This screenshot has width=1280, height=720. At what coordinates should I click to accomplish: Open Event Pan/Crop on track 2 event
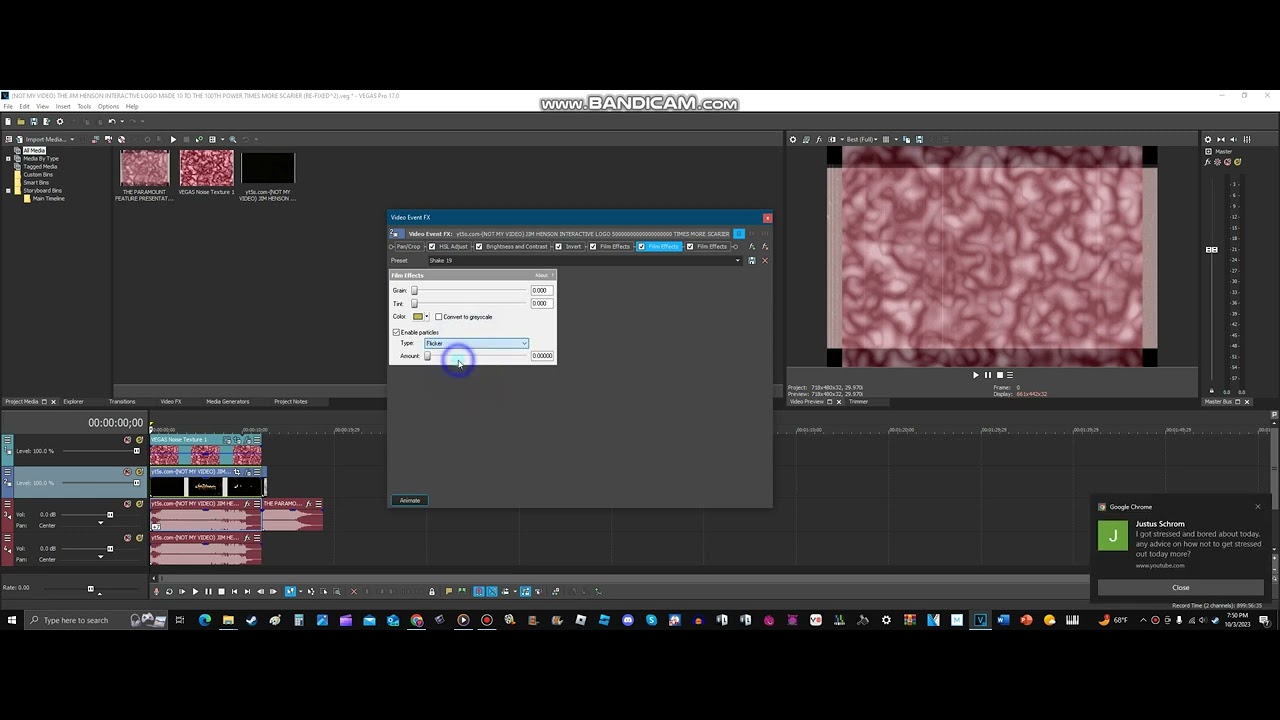coord(237,472)
